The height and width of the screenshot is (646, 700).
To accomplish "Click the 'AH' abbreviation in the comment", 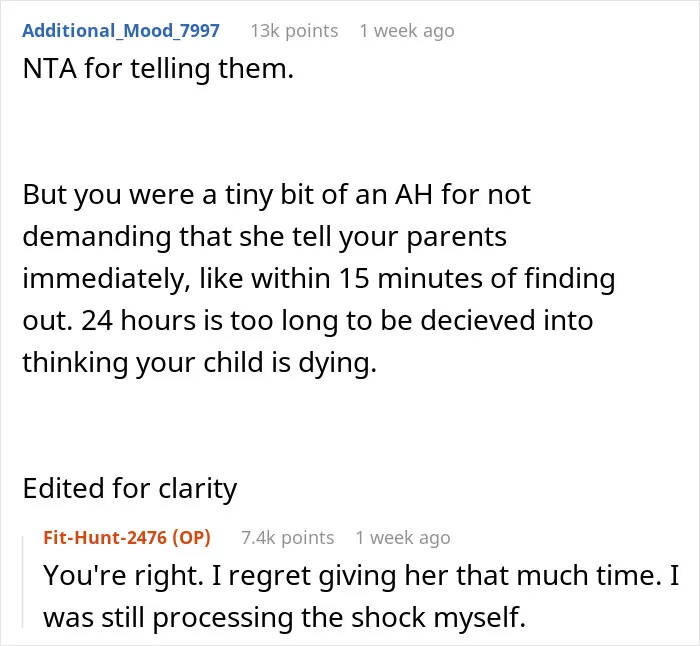I will (413, 195).
